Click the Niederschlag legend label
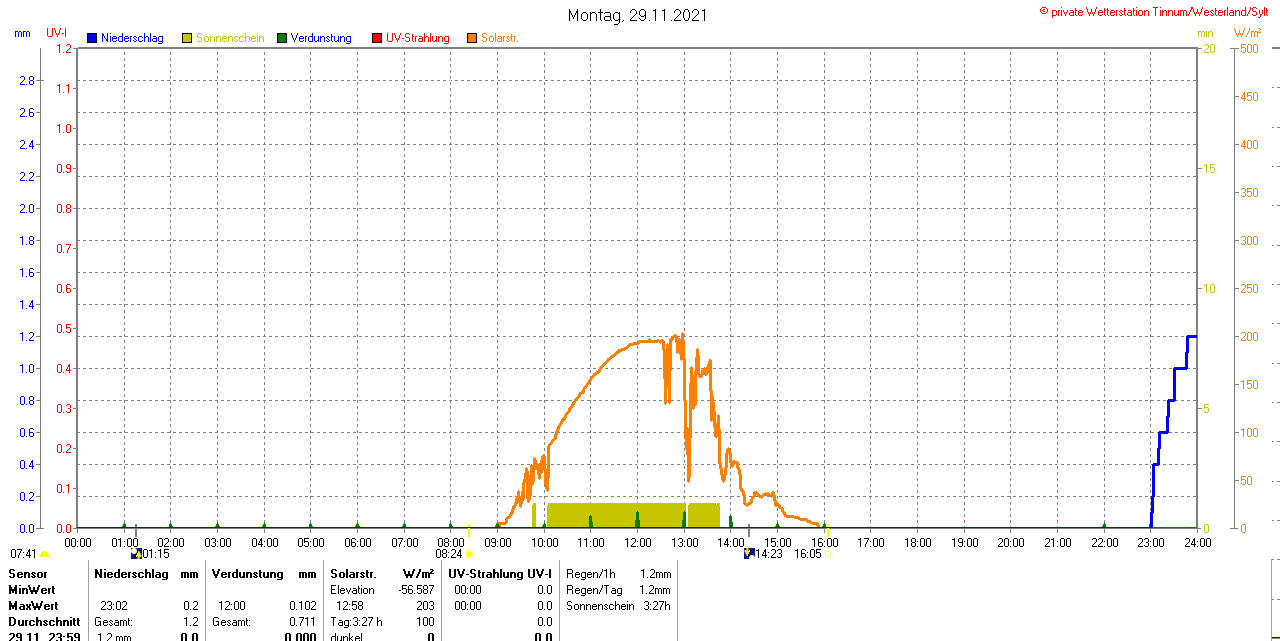This screenshot has width=1280, height=641. tap(132, 38)
